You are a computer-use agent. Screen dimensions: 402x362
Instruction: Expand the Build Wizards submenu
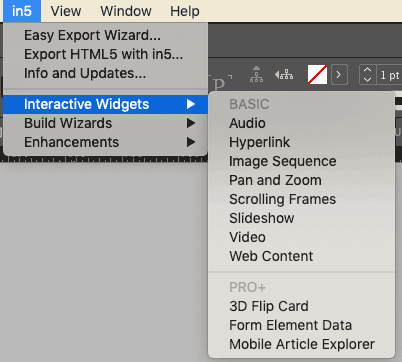105,123
